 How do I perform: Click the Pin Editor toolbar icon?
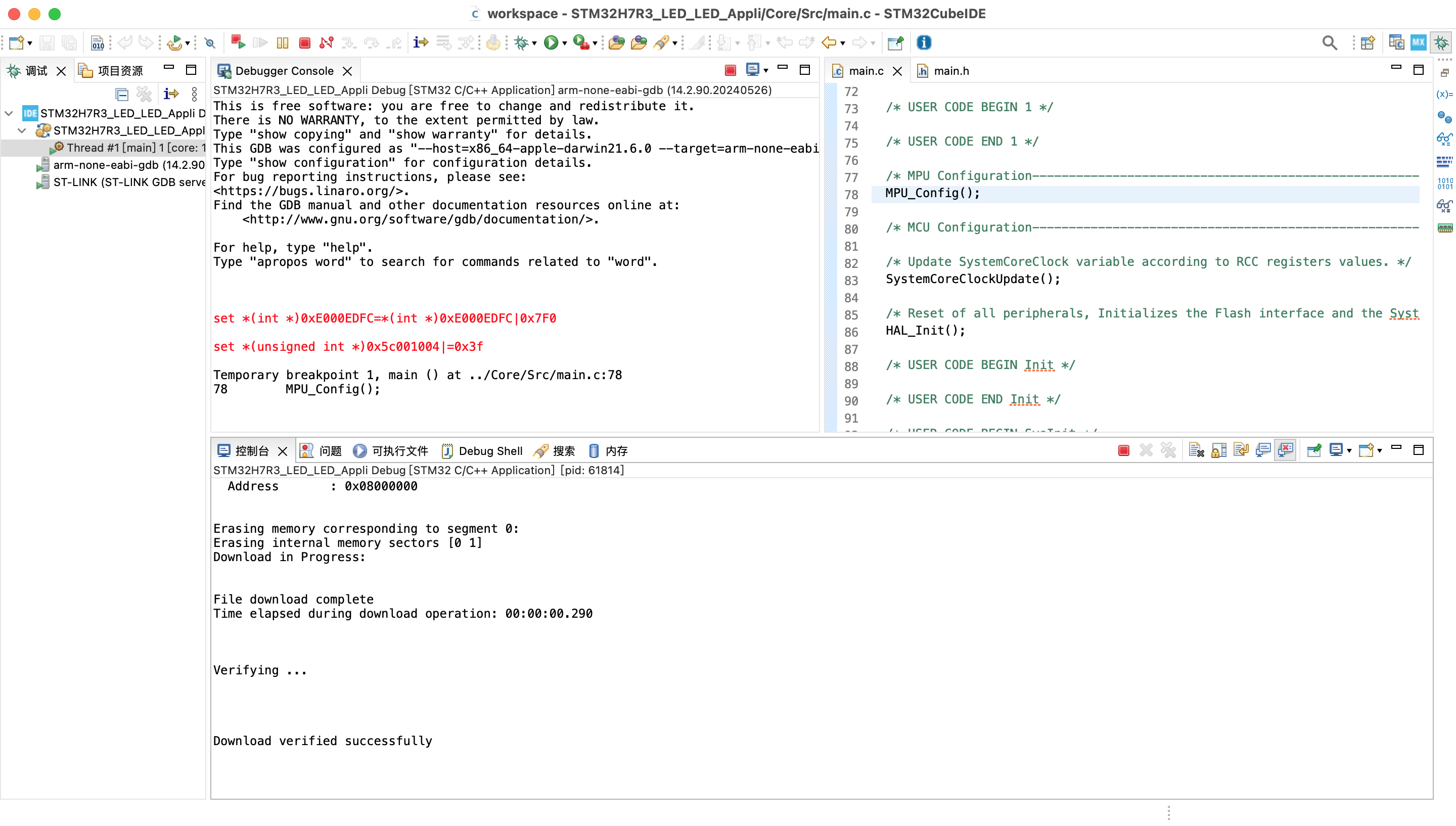(895, 42)
